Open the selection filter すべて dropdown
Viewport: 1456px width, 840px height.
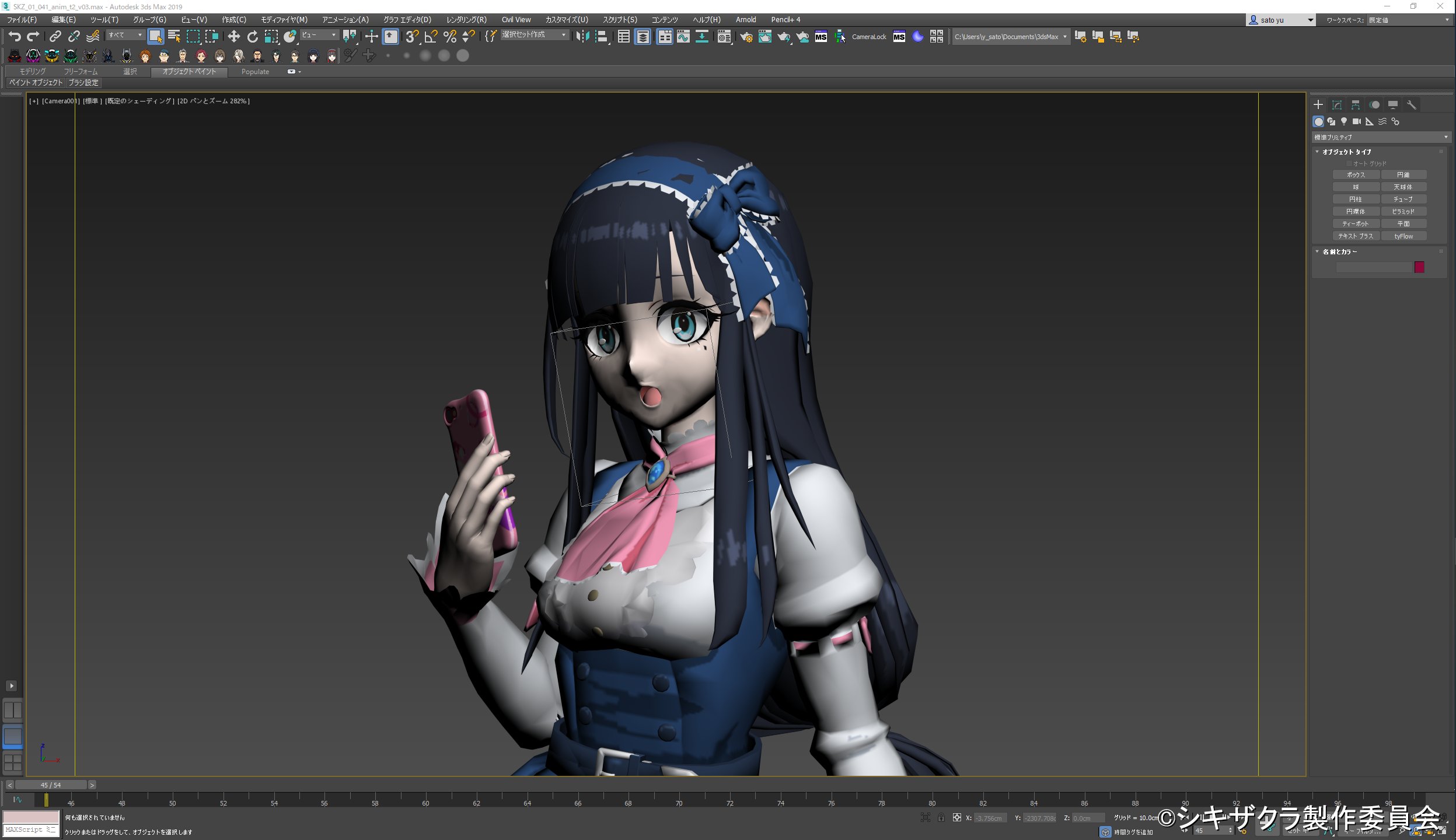[125, 35]
